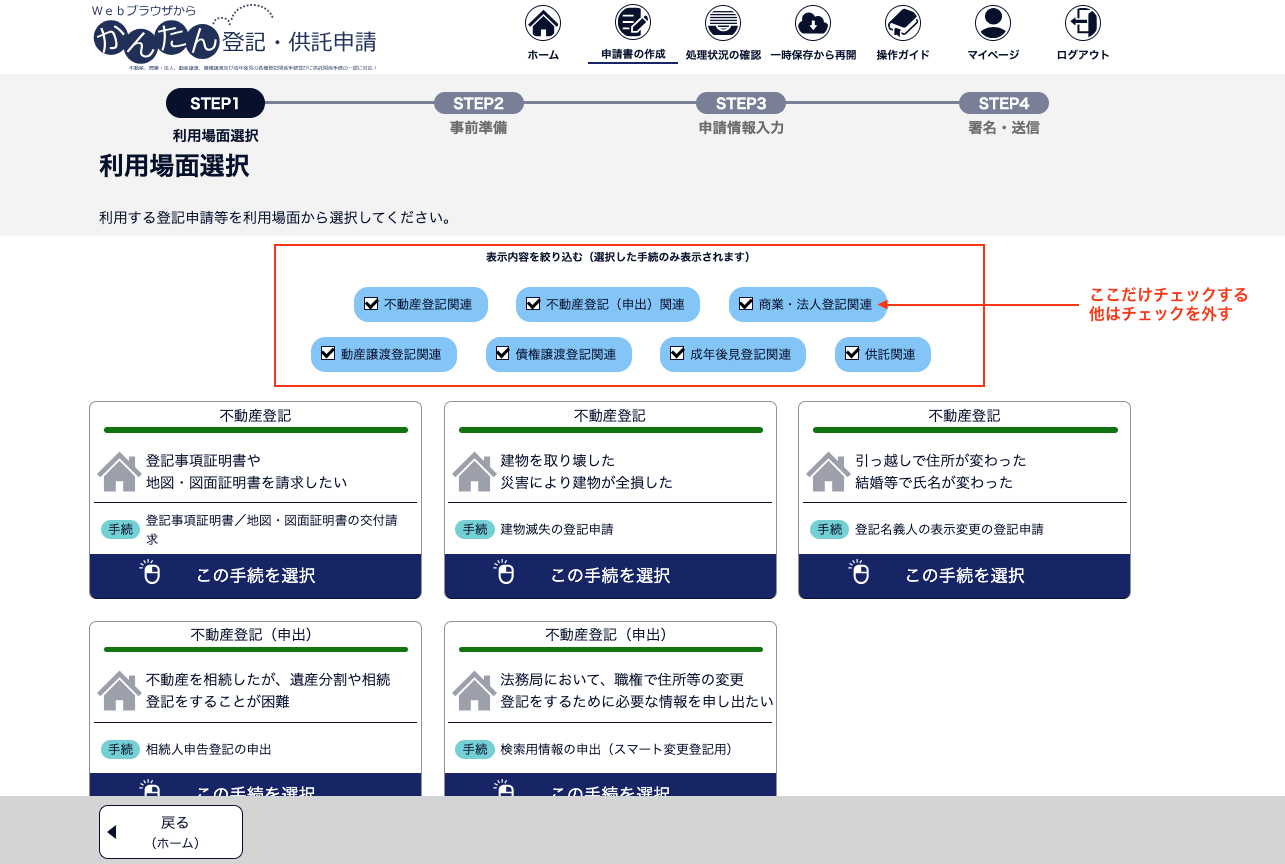Toggle the 商業・法人登記関連 checkbox
1285x864 pixels.
(x=746, y=304)
